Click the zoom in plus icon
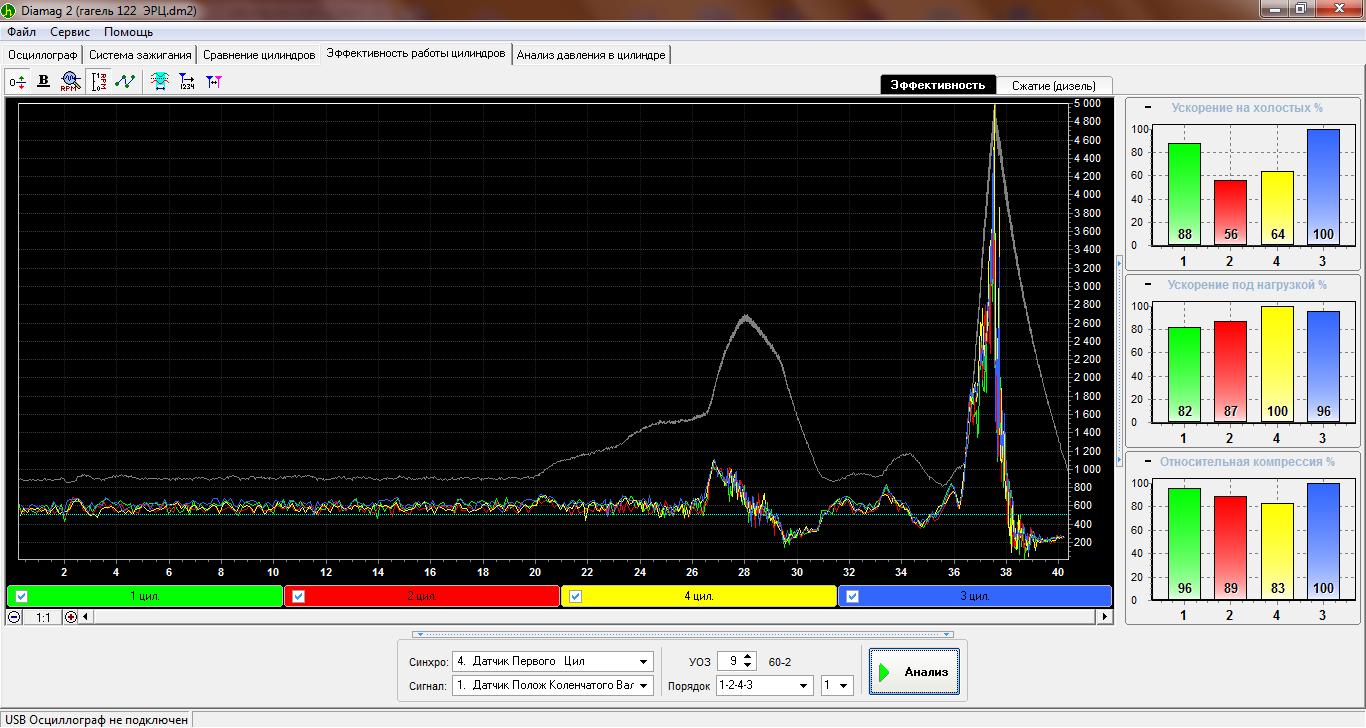Image resolution: width=1366 pixels, height=728 pixels. (70, 617)
